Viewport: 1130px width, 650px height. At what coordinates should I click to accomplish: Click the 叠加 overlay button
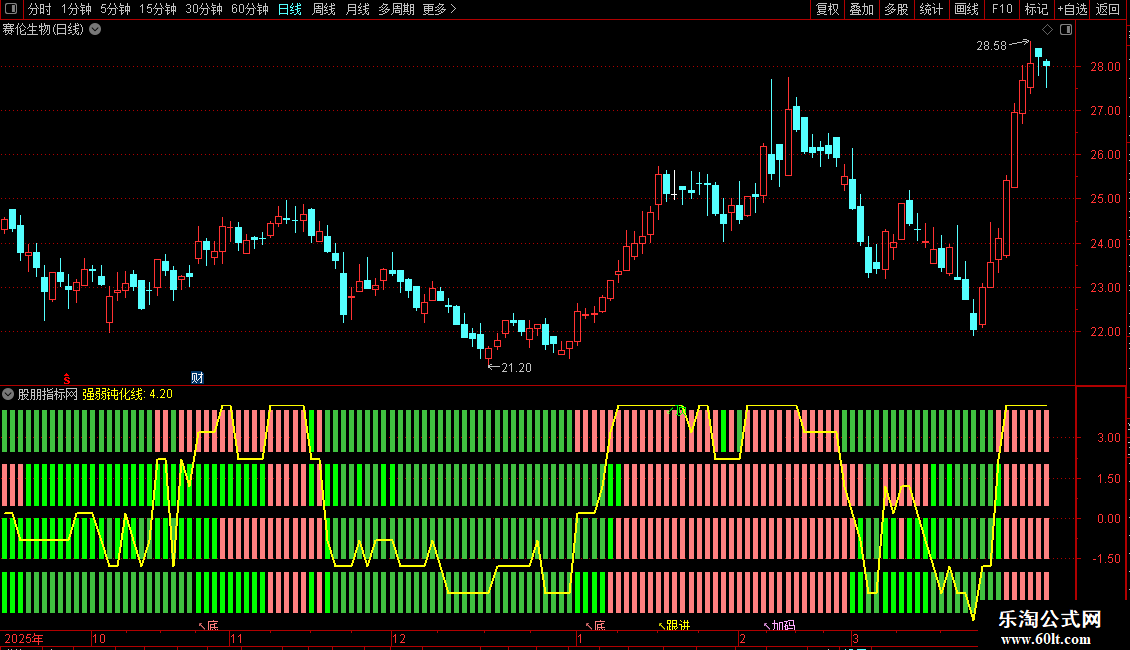[861, 9]
